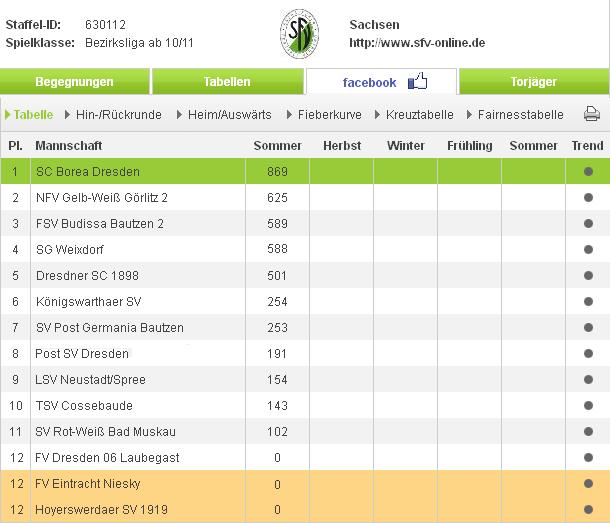The width and height of the screenshot is (610, 523).
Task: Click the SFV association logo
Action: [x=300, y=34]
